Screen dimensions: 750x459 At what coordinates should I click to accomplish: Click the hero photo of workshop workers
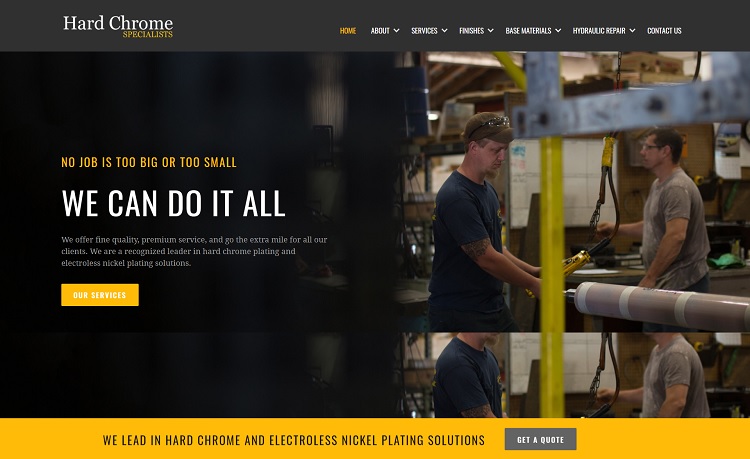(572, 234)
